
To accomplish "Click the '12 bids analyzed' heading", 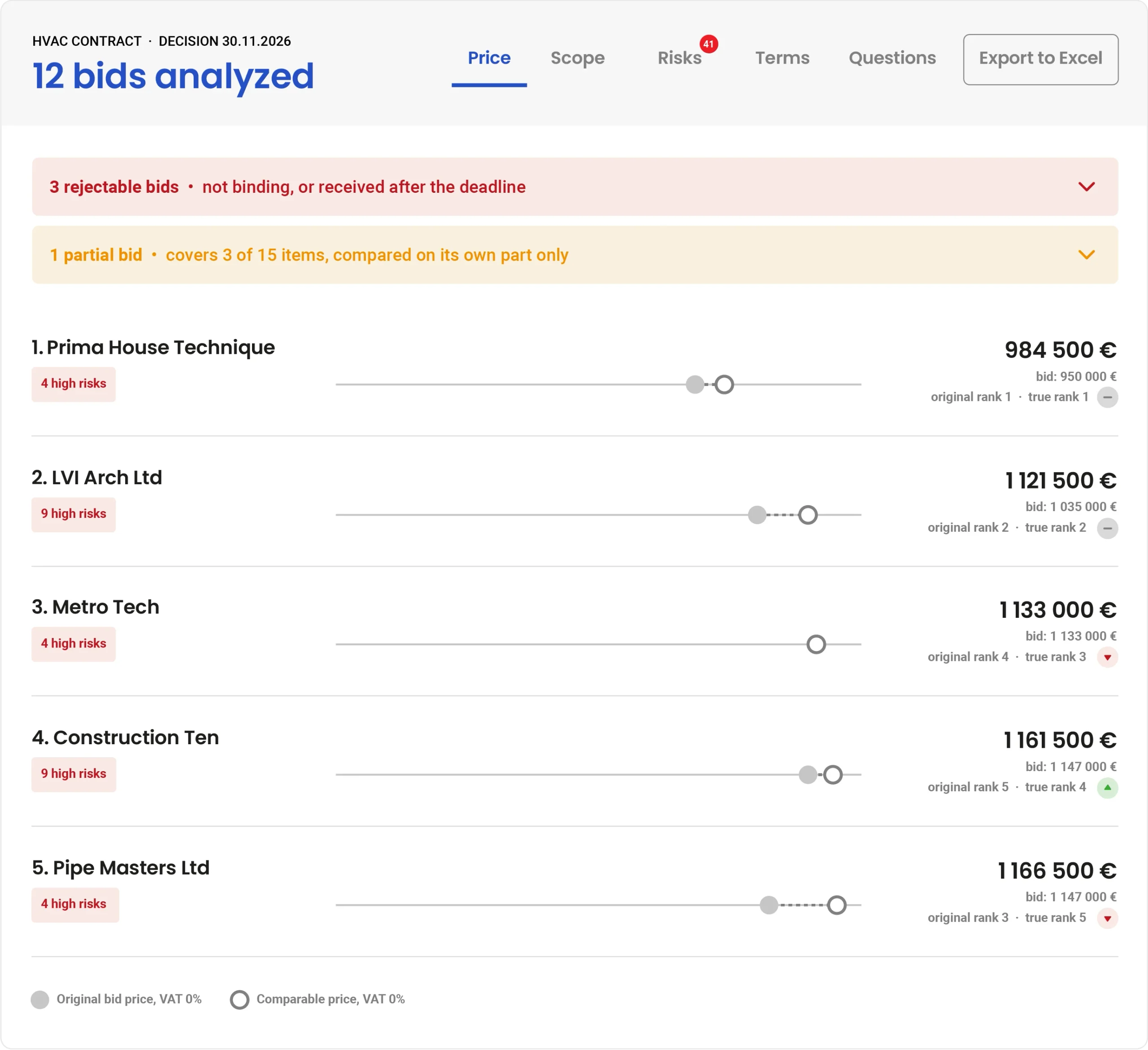I will pyautogui.click(x=173, y=76).
